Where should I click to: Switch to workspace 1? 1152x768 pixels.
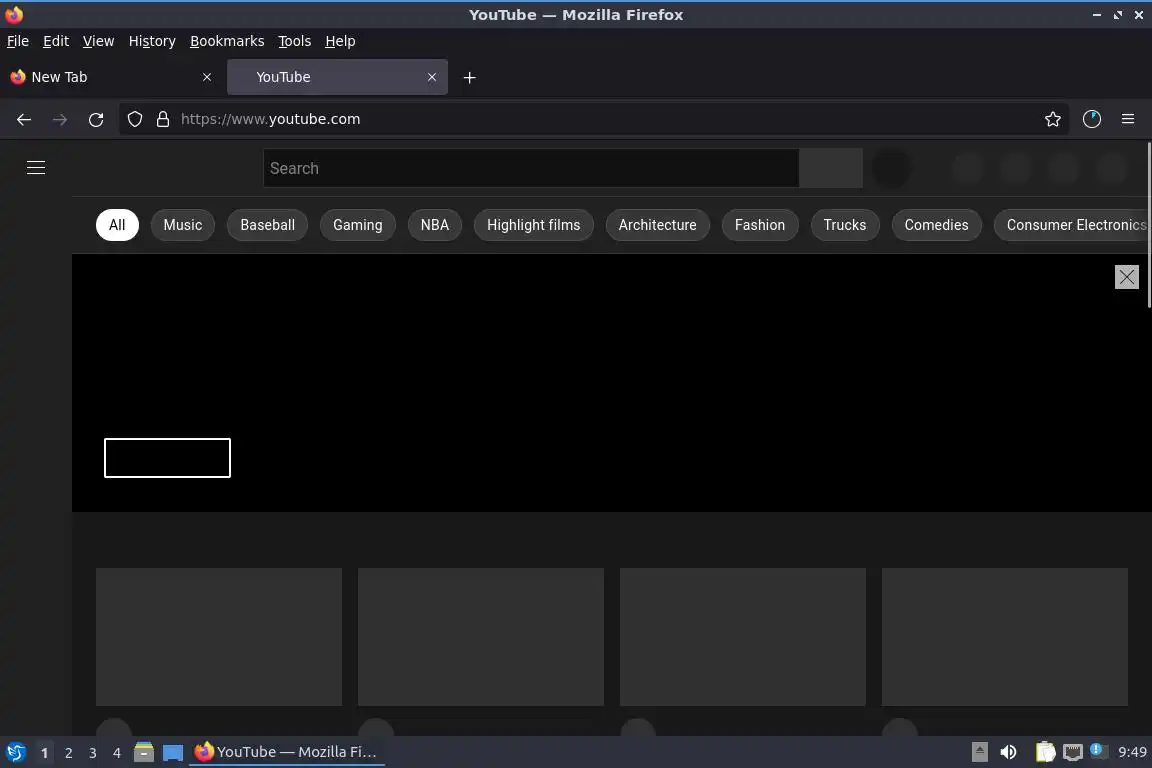click(44, 753)
